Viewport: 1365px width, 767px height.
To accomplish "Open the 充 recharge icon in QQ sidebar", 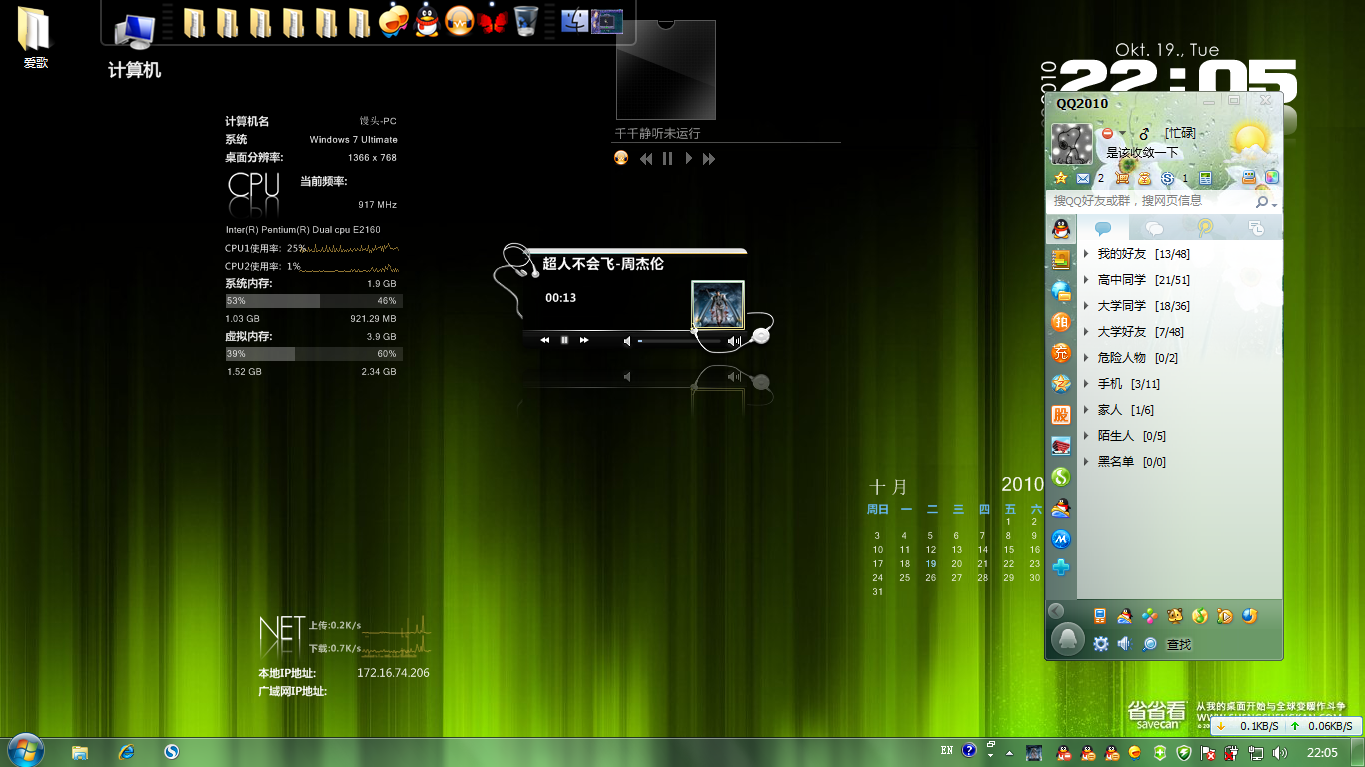I will [x=1061, y=353].
